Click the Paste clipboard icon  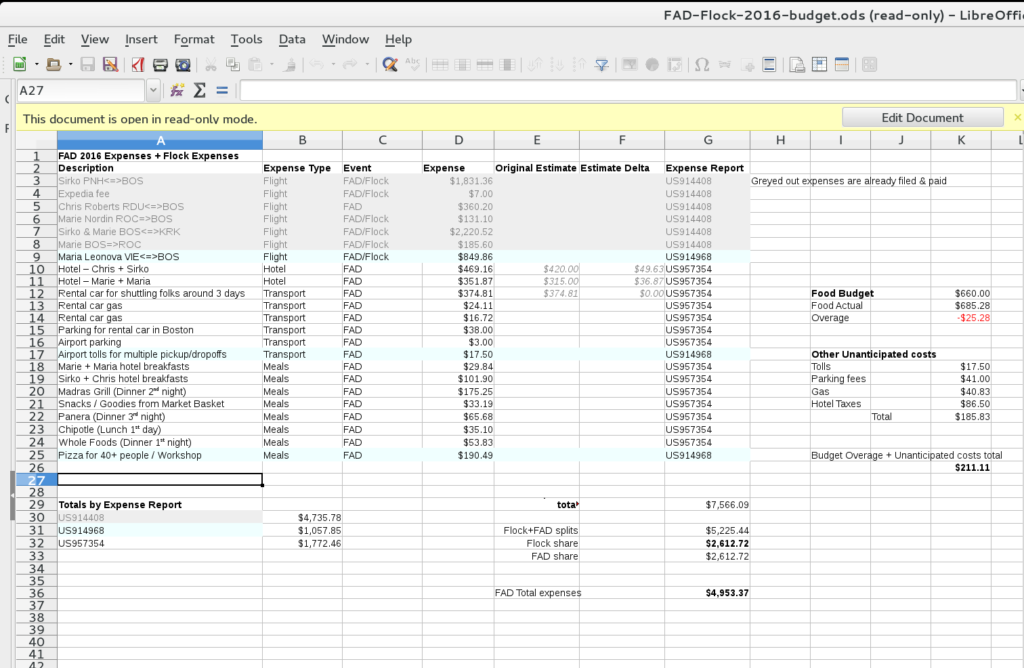coord(255,65)
